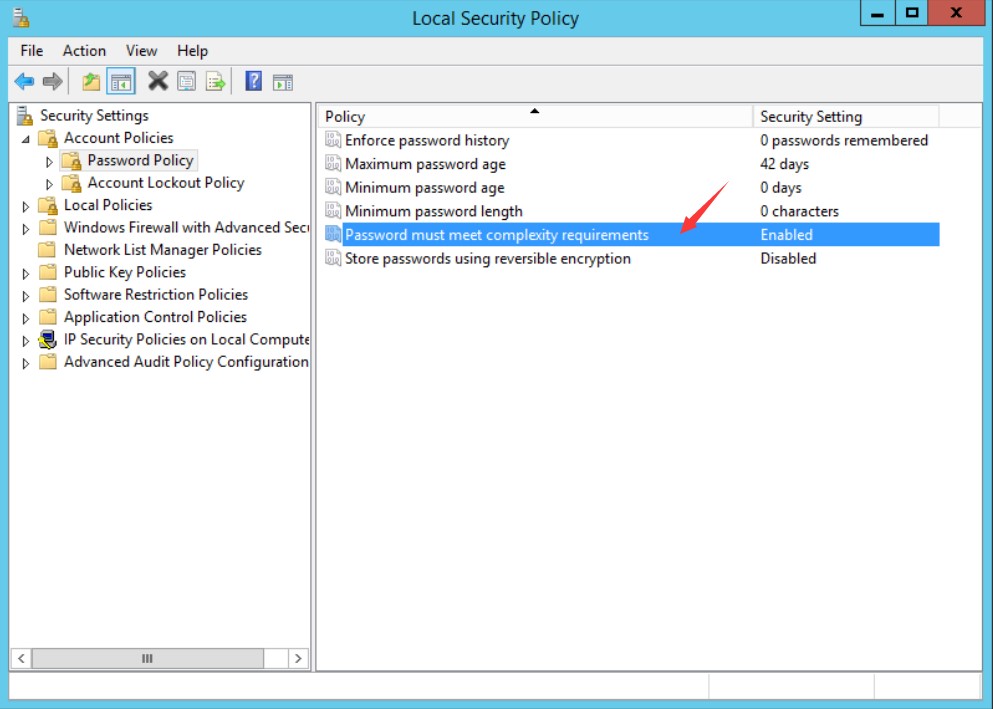Select Software Restriction Policies folder

click(155, 295)
